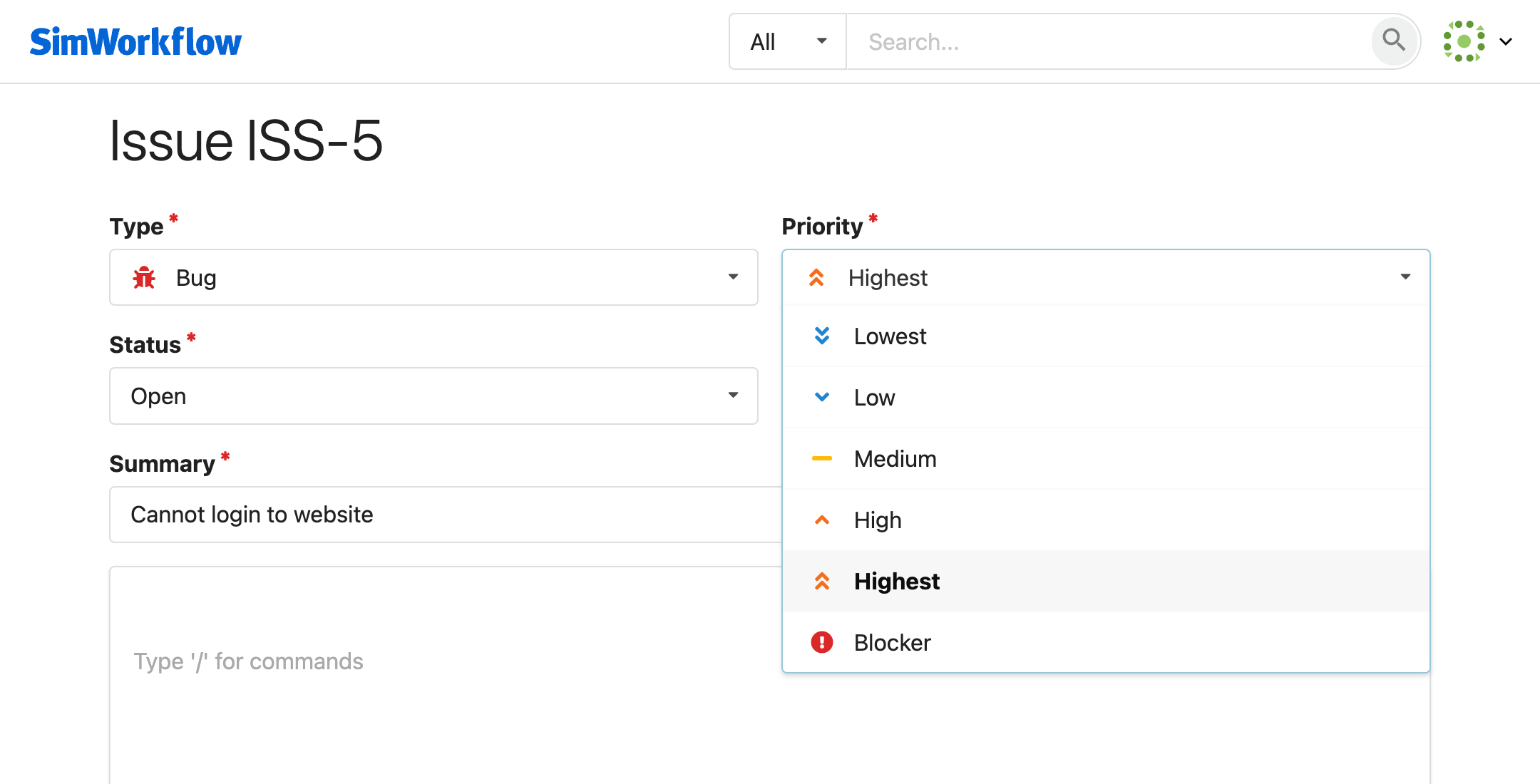Click the double-up arrow icon in Highest option

pos(822,581)
